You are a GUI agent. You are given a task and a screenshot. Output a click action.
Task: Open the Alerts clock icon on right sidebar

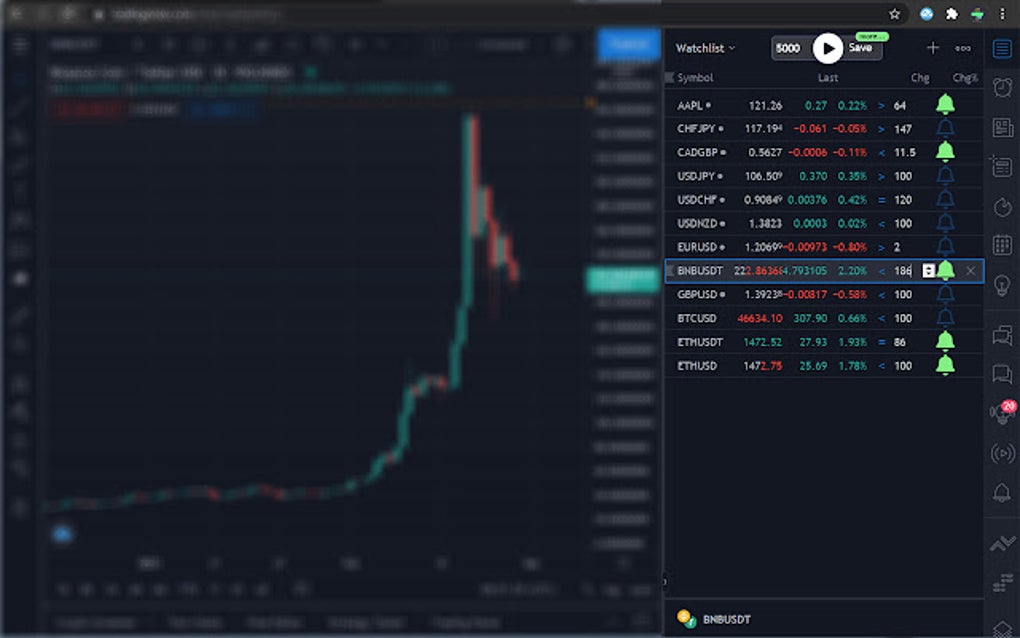1003,88
